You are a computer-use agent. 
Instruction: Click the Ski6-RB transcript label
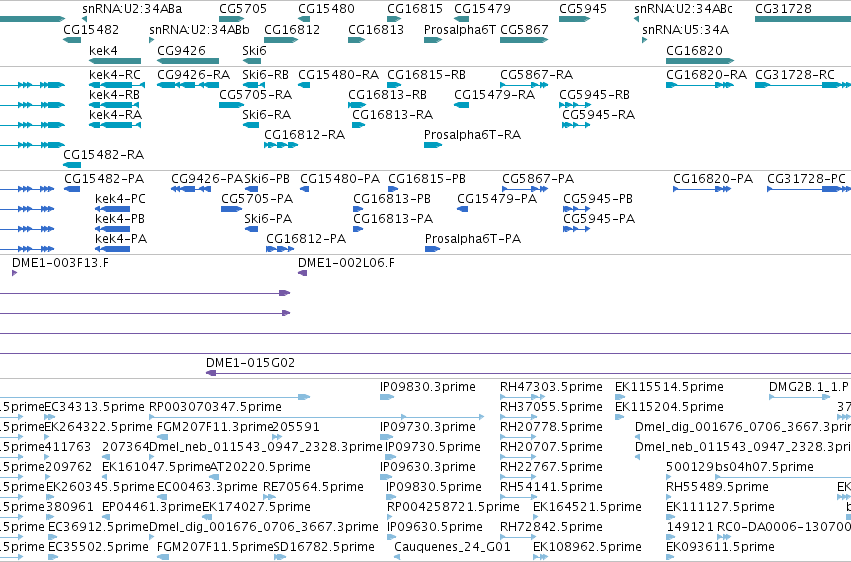[265, 74]
